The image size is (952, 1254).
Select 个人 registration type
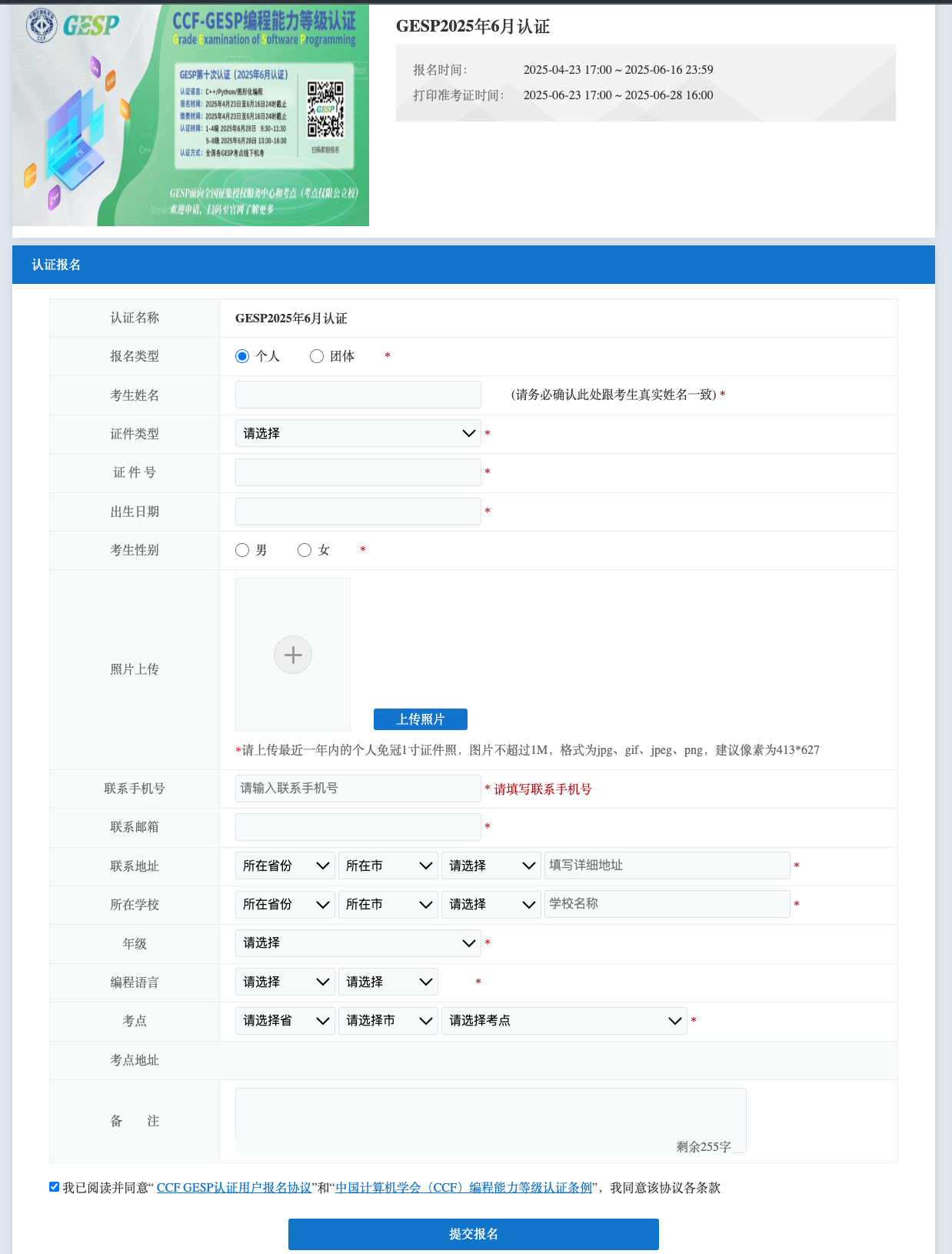click(x=242, y=356)
